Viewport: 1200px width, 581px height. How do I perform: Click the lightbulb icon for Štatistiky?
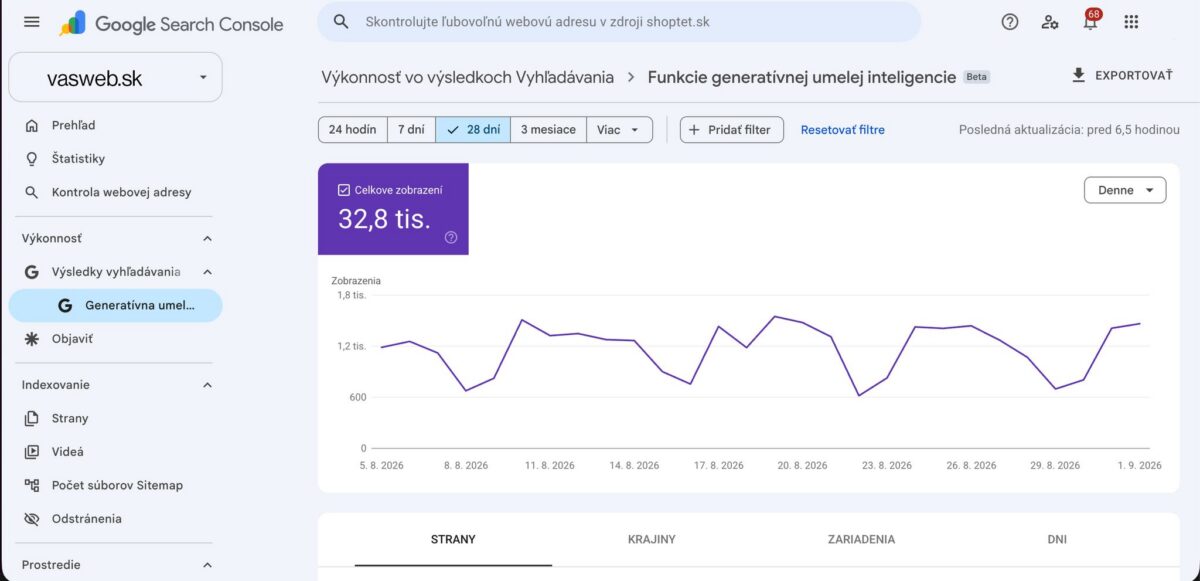coord(32,159)
